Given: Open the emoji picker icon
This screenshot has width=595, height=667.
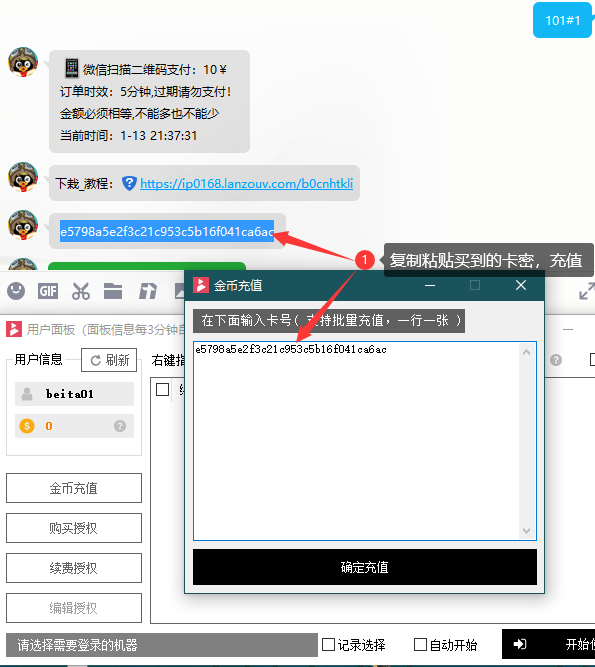Looking at the screenshot, I should (16, 291).
